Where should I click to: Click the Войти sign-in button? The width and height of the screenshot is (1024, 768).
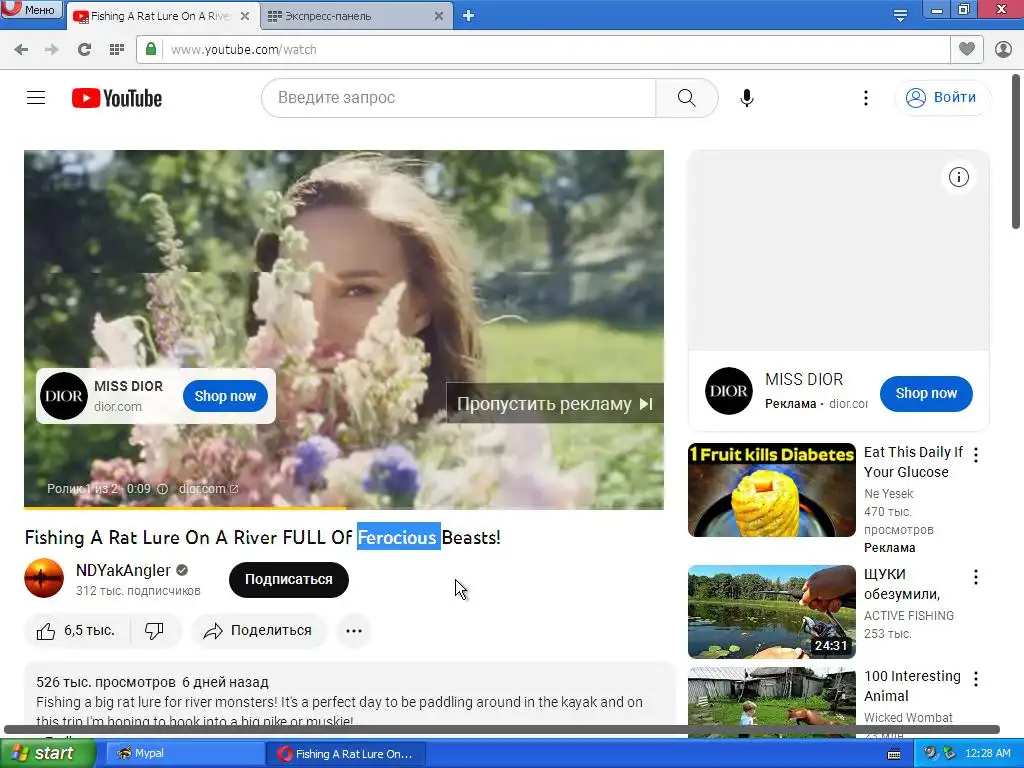point(942,97)
